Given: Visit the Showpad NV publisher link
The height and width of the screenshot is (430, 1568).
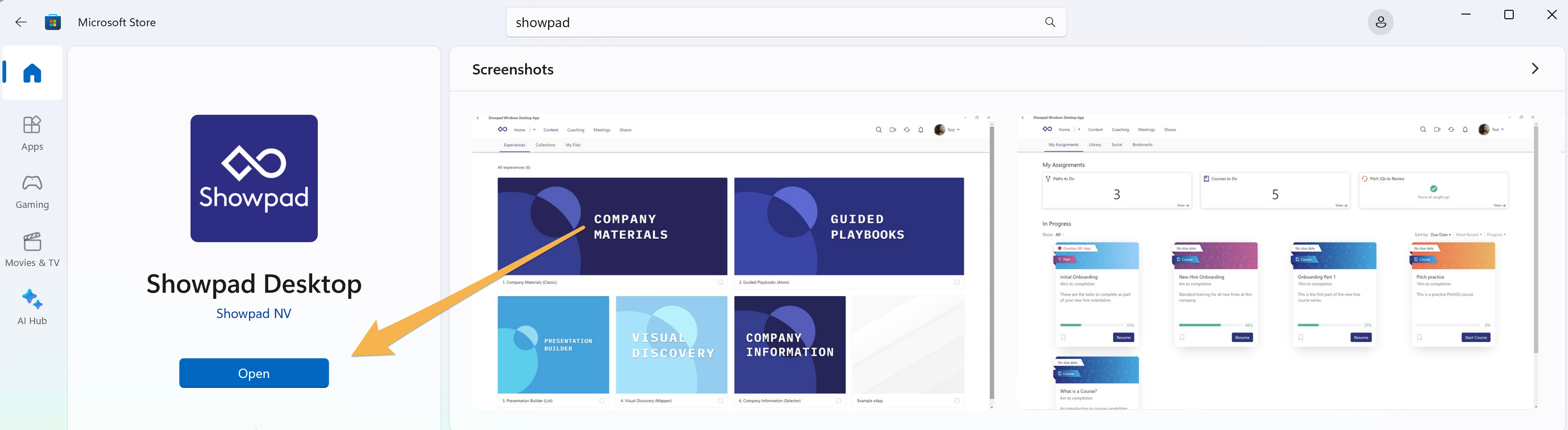Looking at the screenshot, I should tap(254, 313).
